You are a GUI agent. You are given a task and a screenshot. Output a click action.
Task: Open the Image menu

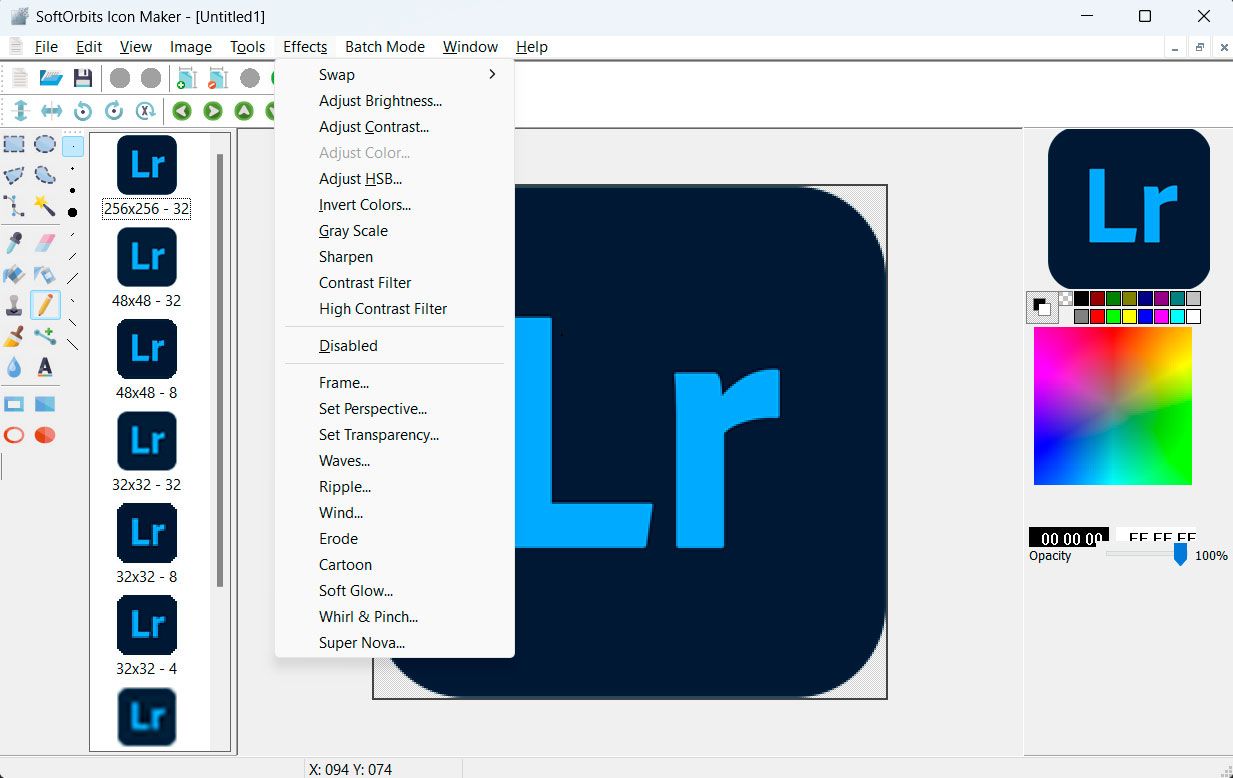click(x=191, y=47)
